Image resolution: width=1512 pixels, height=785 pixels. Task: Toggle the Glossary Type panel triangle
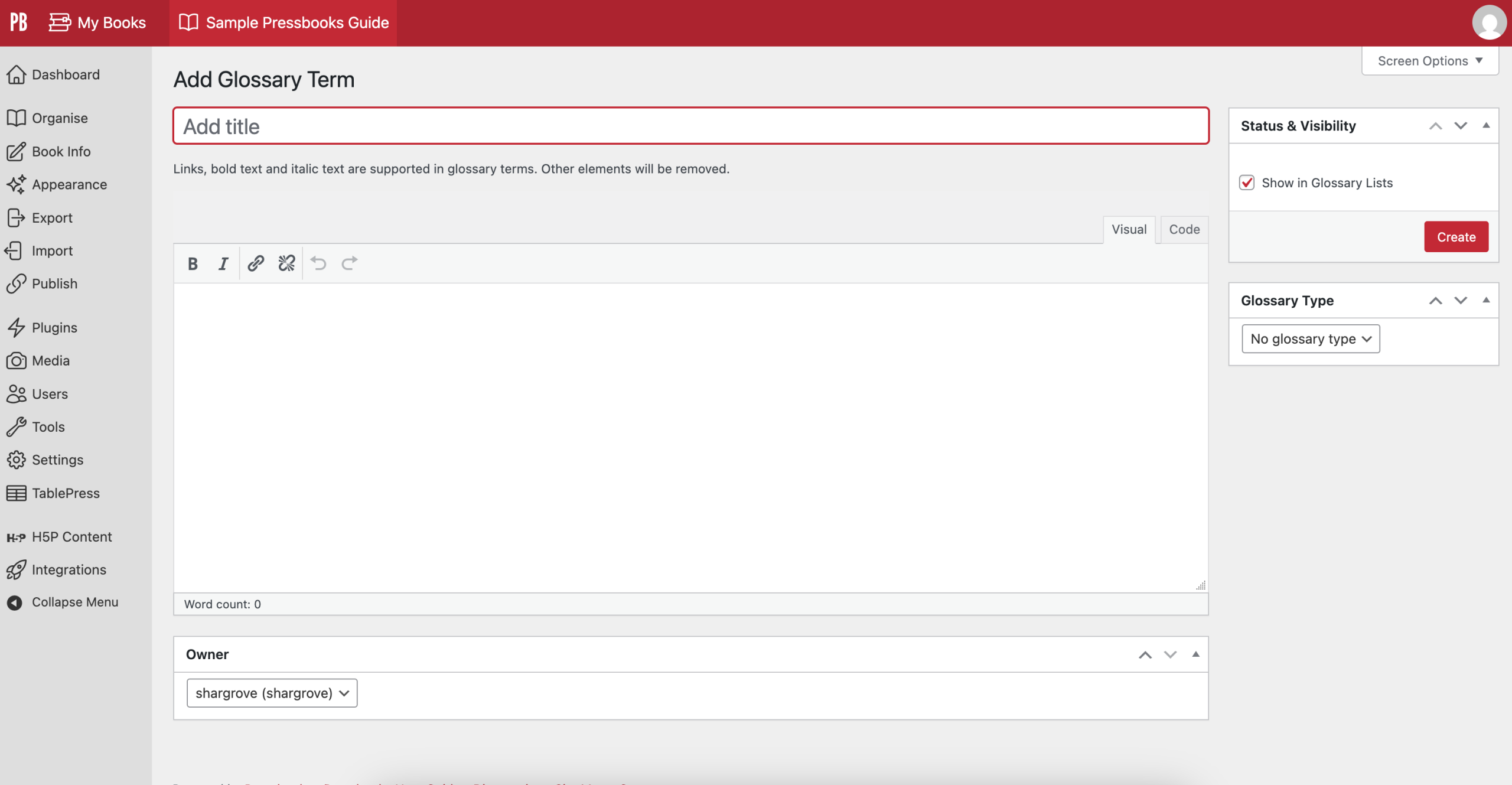(1486, 301)
